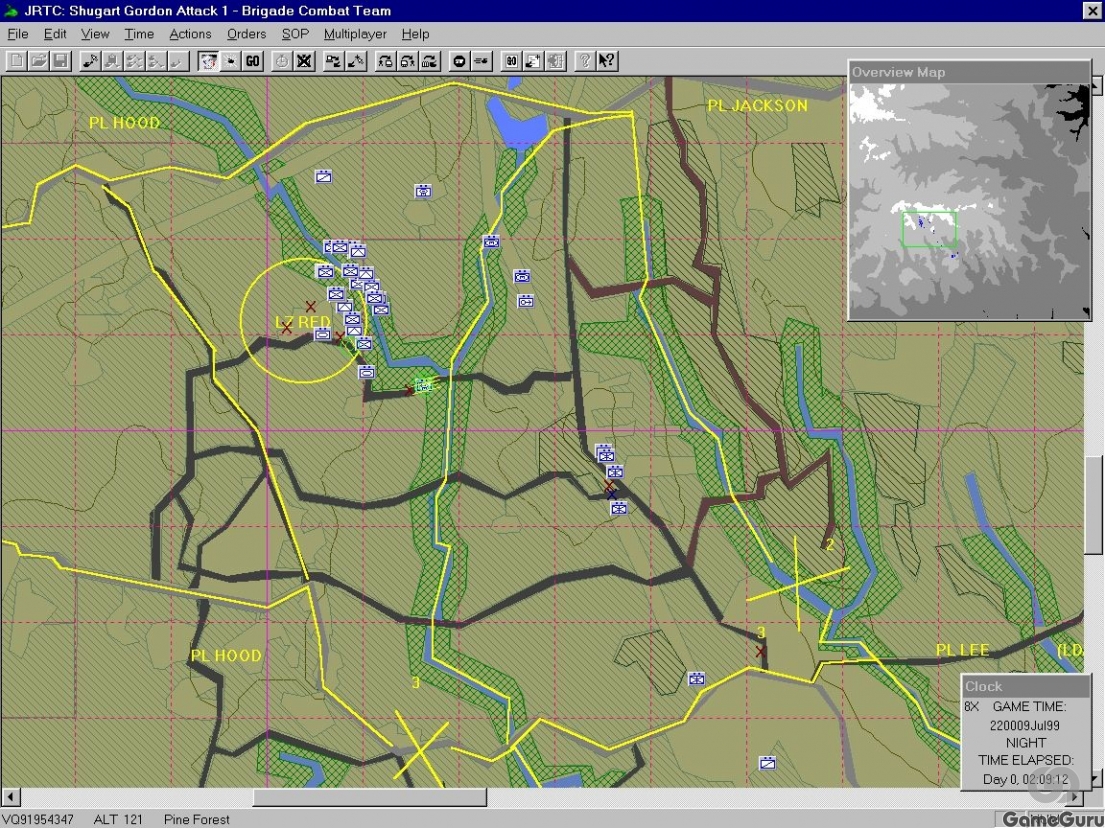This screenshot has height=828, width=1105.
Task: Open the Actions menu
Action: (x=190, y=34)
